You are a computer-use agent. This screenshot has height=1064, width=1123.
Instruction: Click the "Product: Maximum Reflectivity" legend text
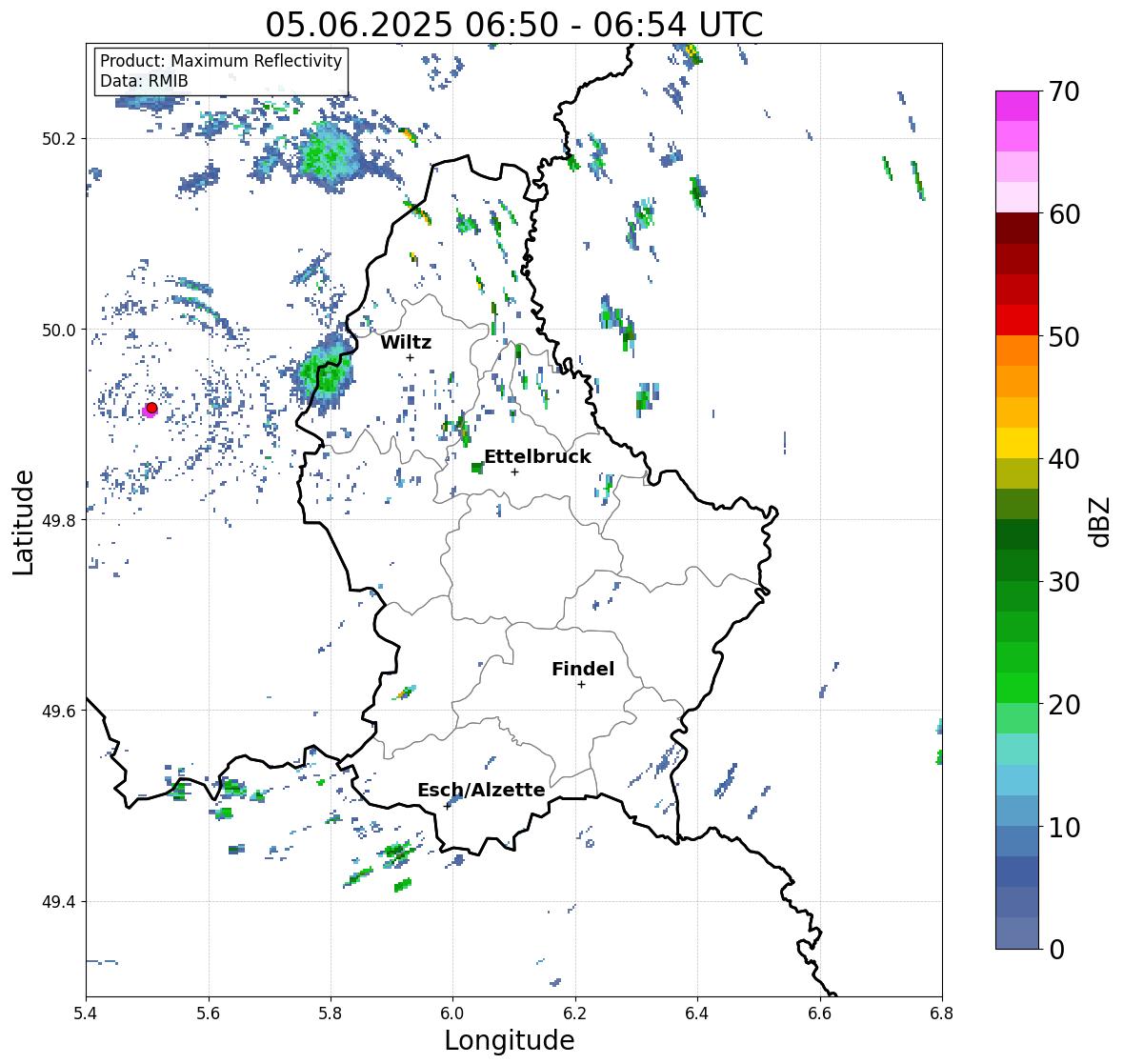coord(221,61)
